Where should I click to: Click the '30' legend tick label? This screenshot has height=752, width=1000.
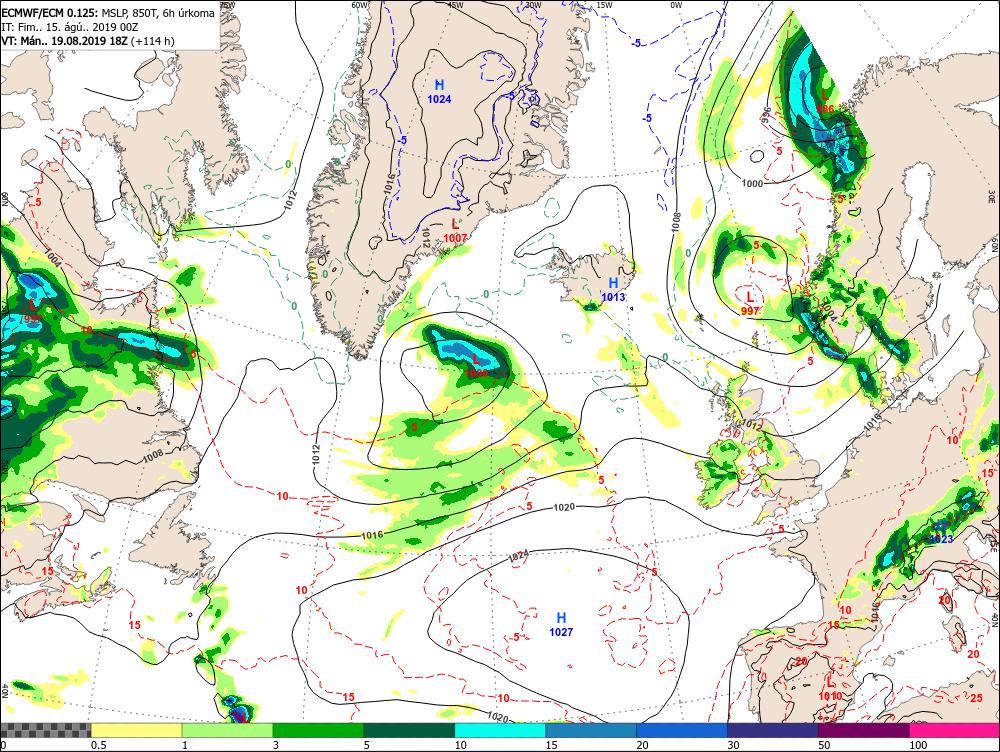(x=733, y=744)
